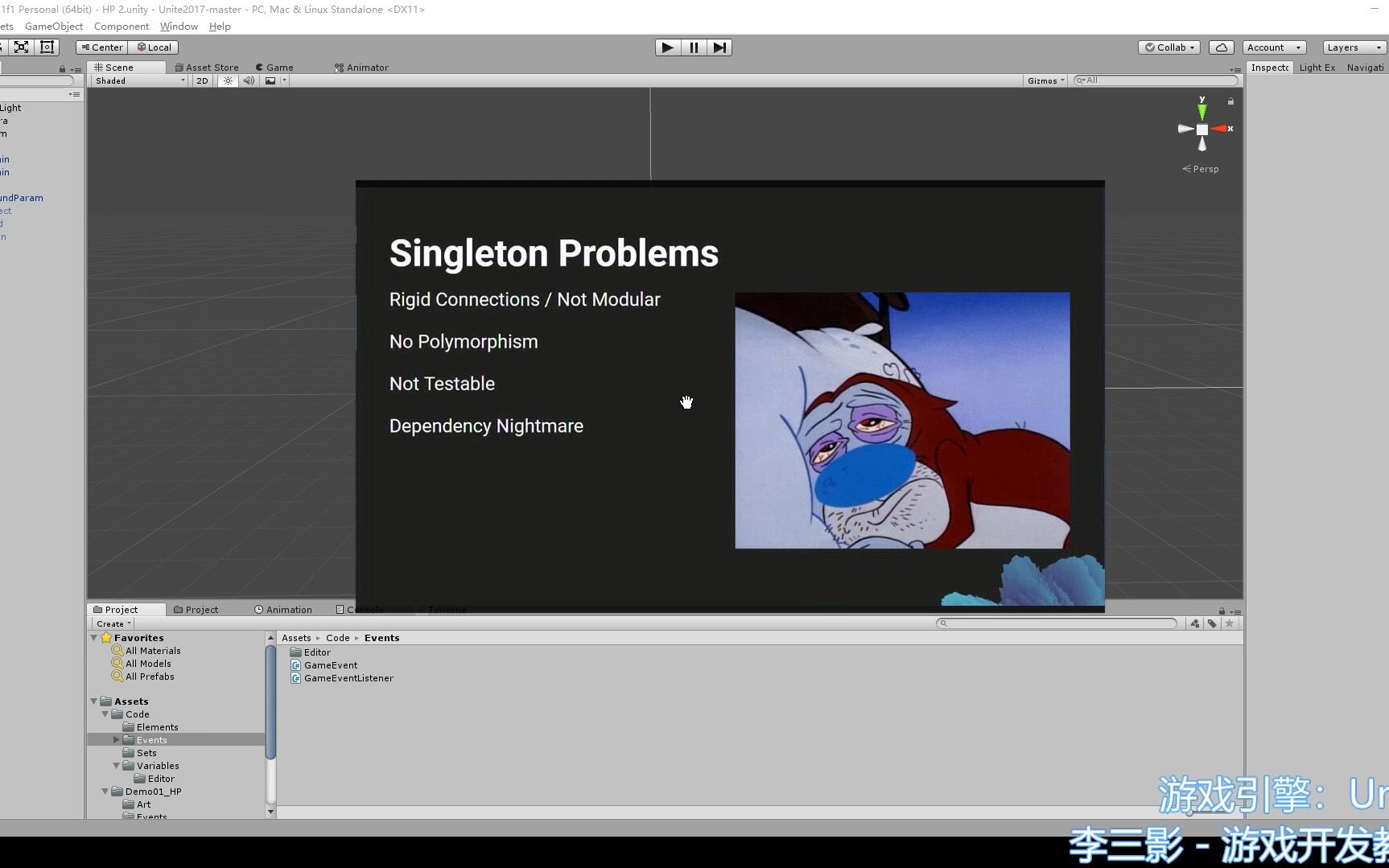Click the green Y axis gizmo cone
The height and width of the screenshot is (868, 1389).
(1201, 110)
